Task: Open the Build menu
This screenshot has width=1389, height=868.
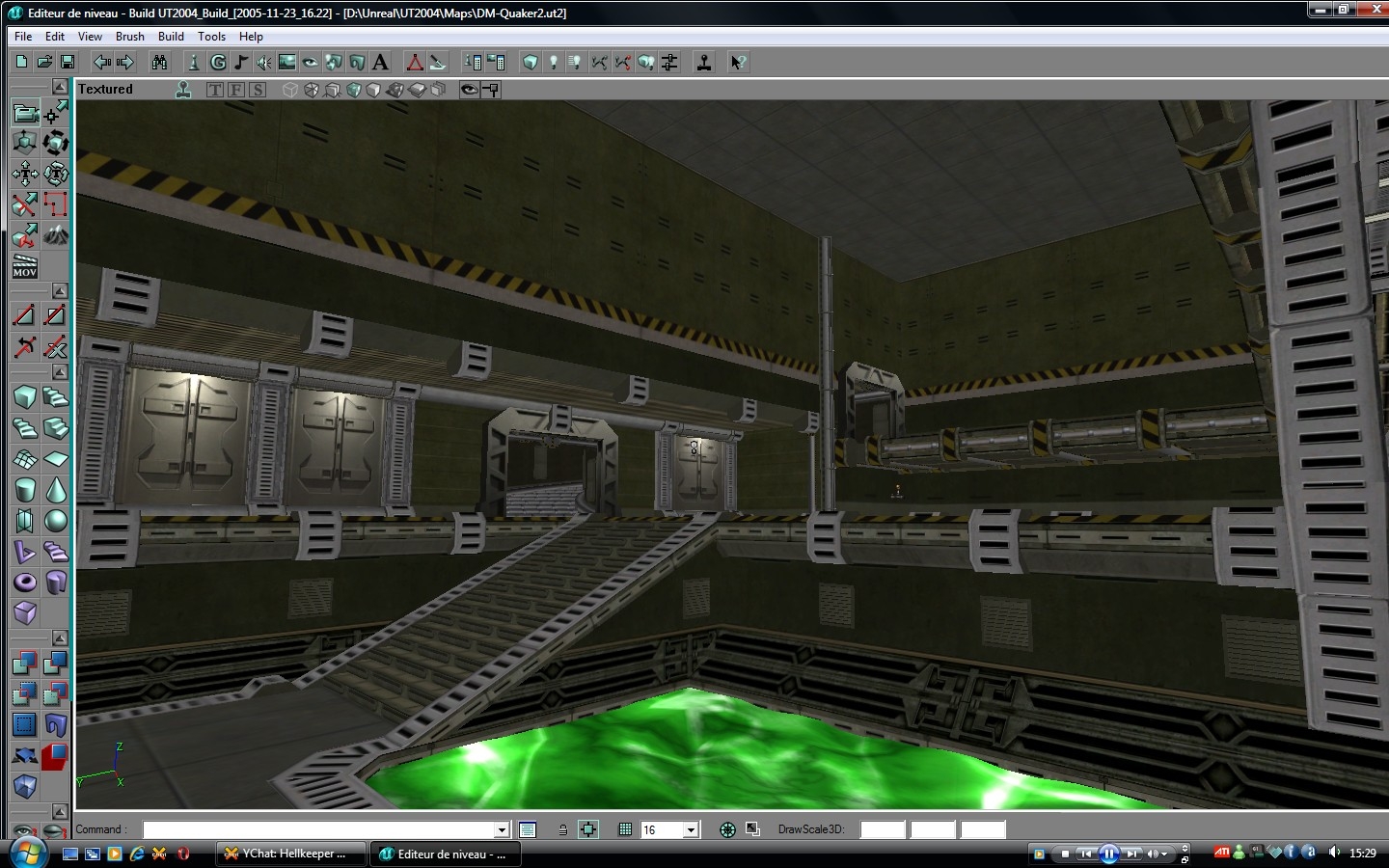Action: click(x=171, y=37)
